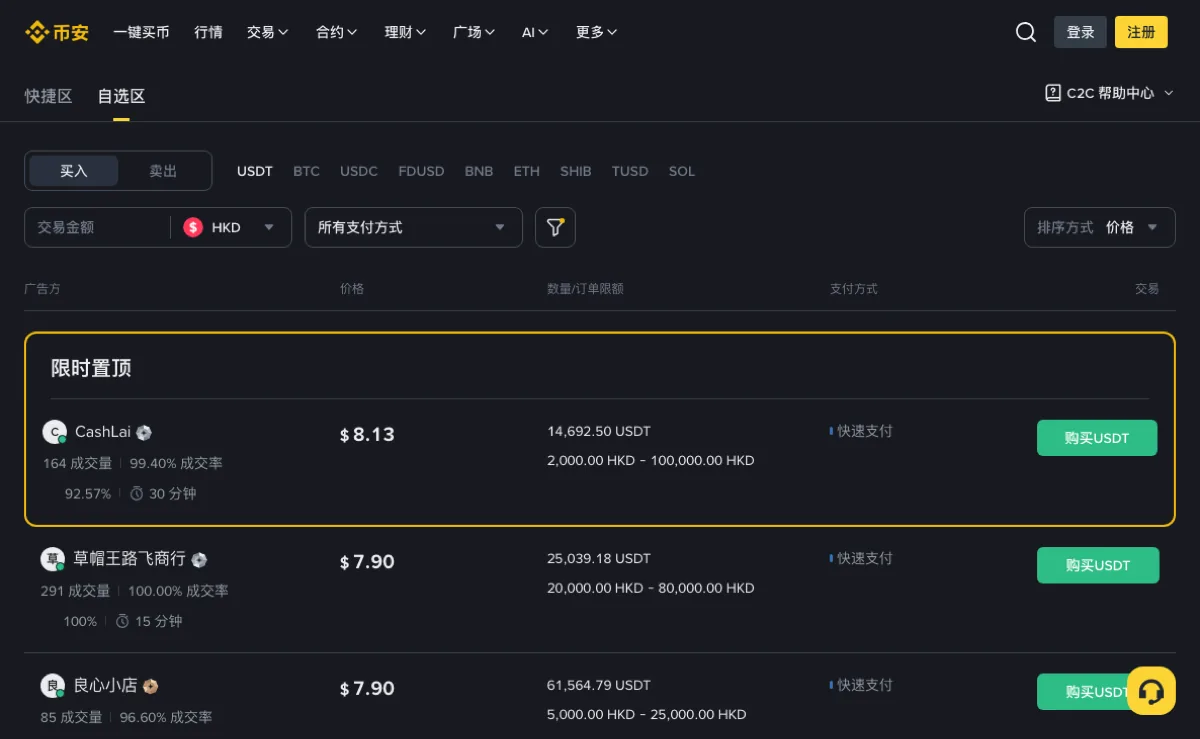
Task: Select the TUSD coin tab
Action: click(x=630, y=171)
